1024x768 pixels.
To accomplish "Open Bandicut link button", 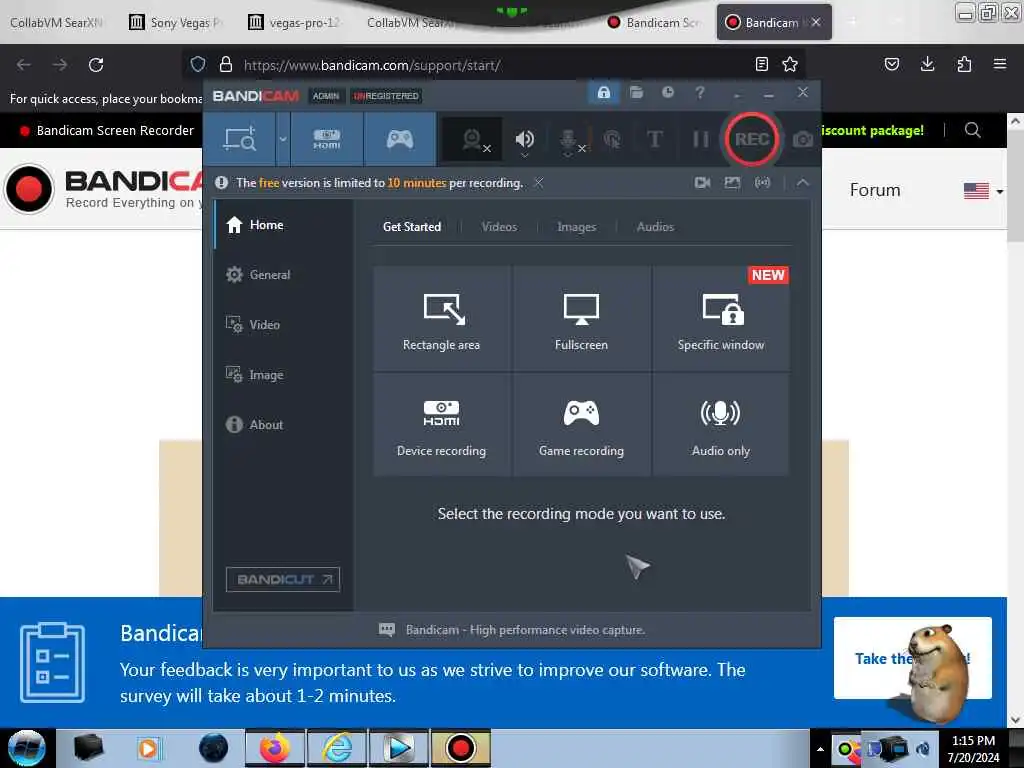I will point(283,579).
